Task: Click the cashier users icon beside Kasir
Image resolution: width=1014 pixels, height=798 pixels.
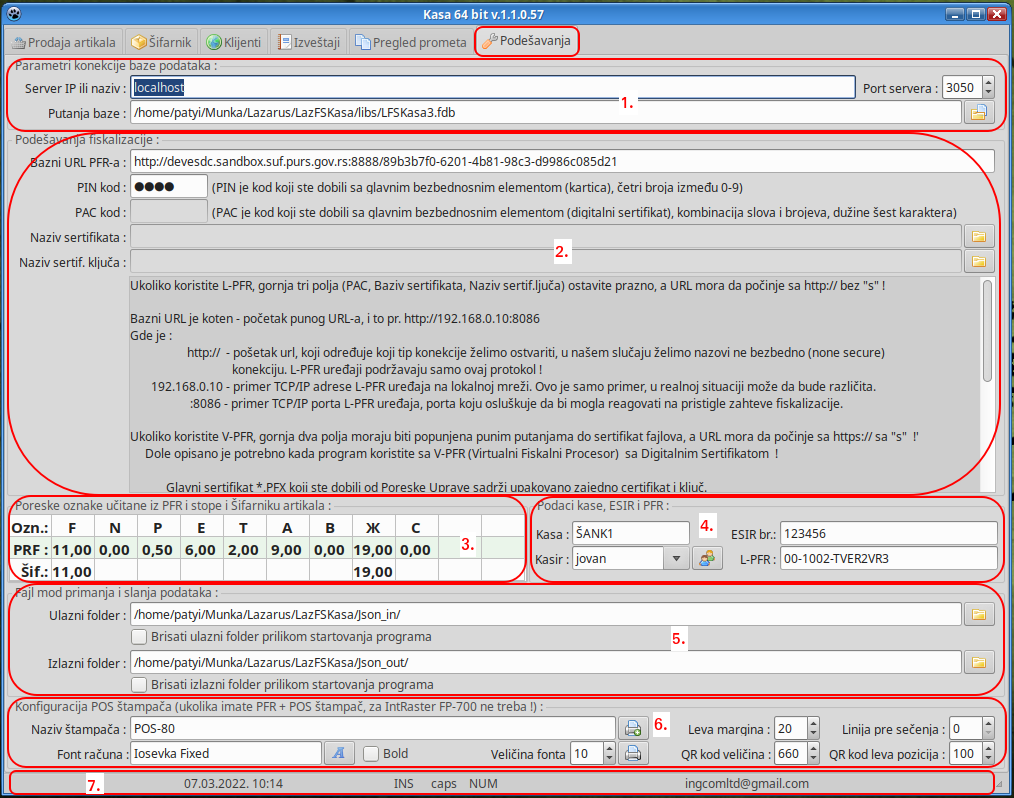Action: (707, 558)
